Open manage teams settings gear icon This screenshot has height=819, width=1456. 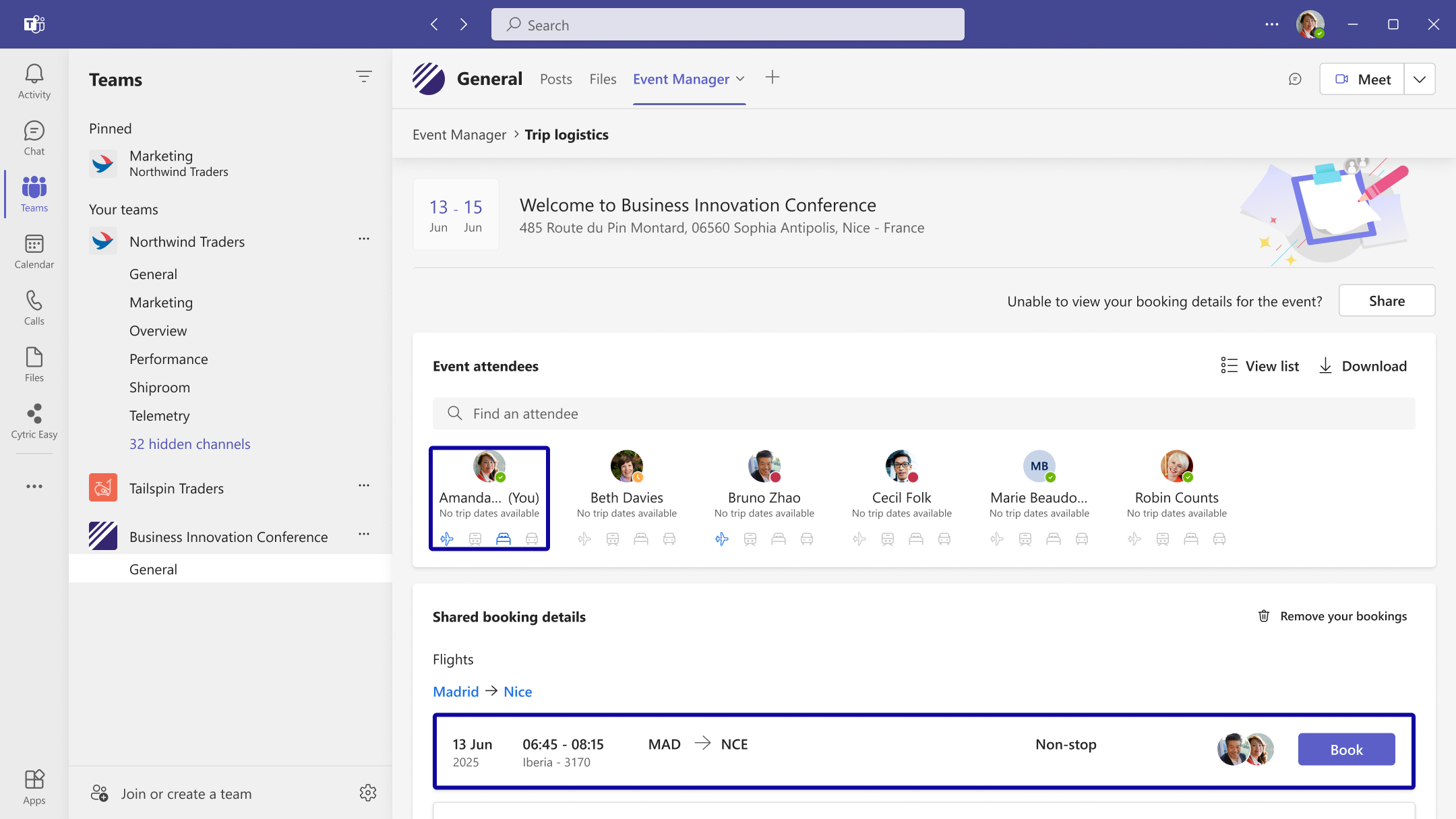368,793
